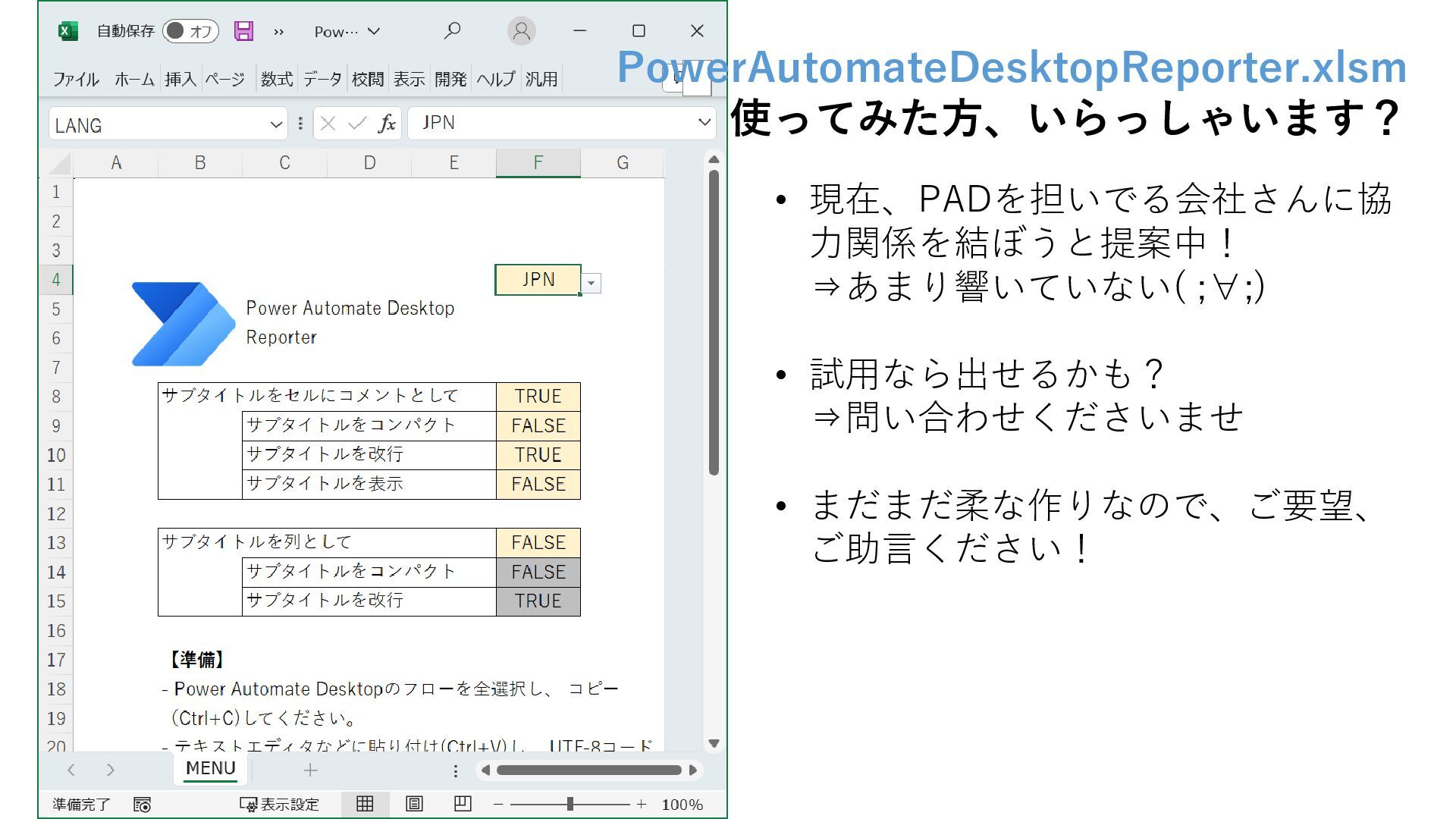
Task: Switch to normal grid view icon
Action: click(365, 804)
